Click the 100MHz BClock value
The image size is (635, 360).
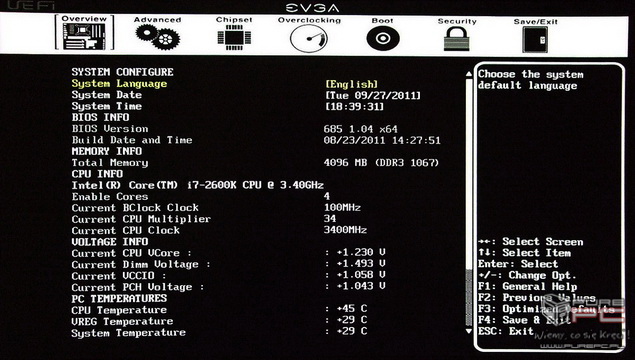tap(342, 208)
